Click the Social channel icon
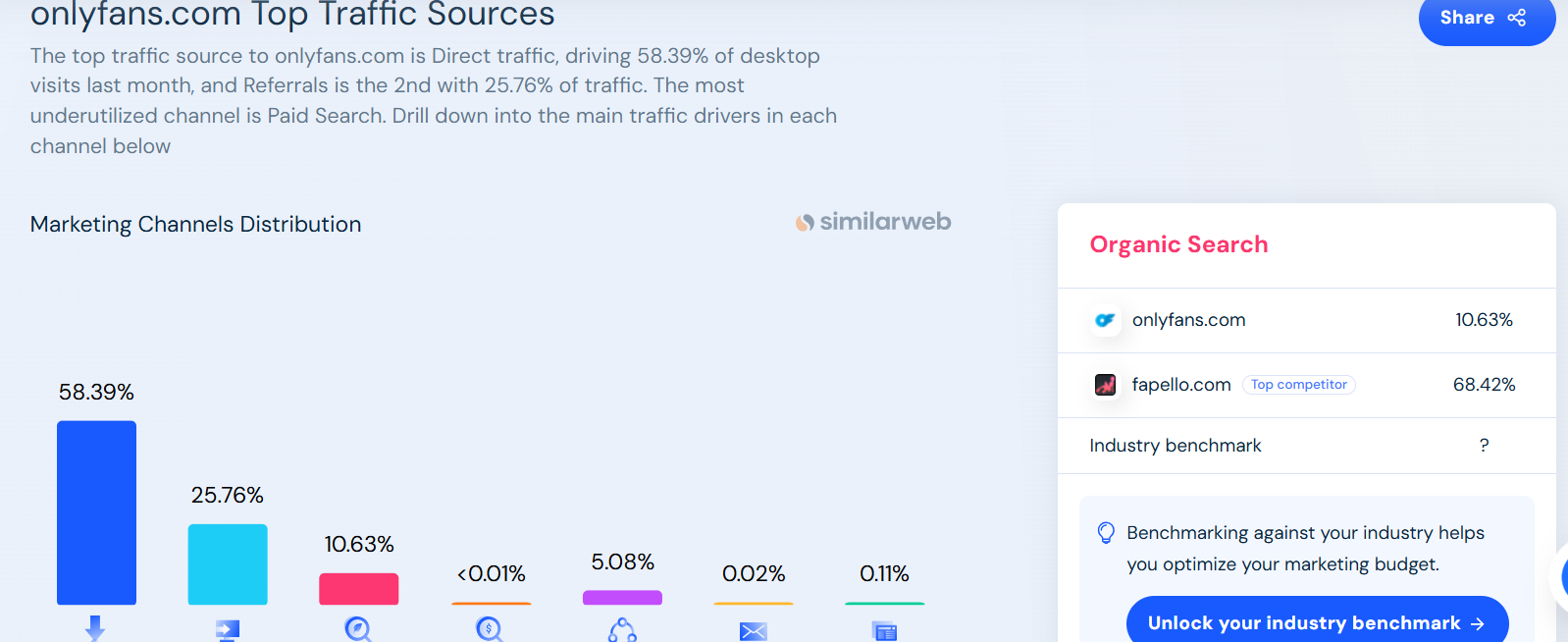Image resolution: width=1568 pixels, height=642 pixels. coord(622,629)
